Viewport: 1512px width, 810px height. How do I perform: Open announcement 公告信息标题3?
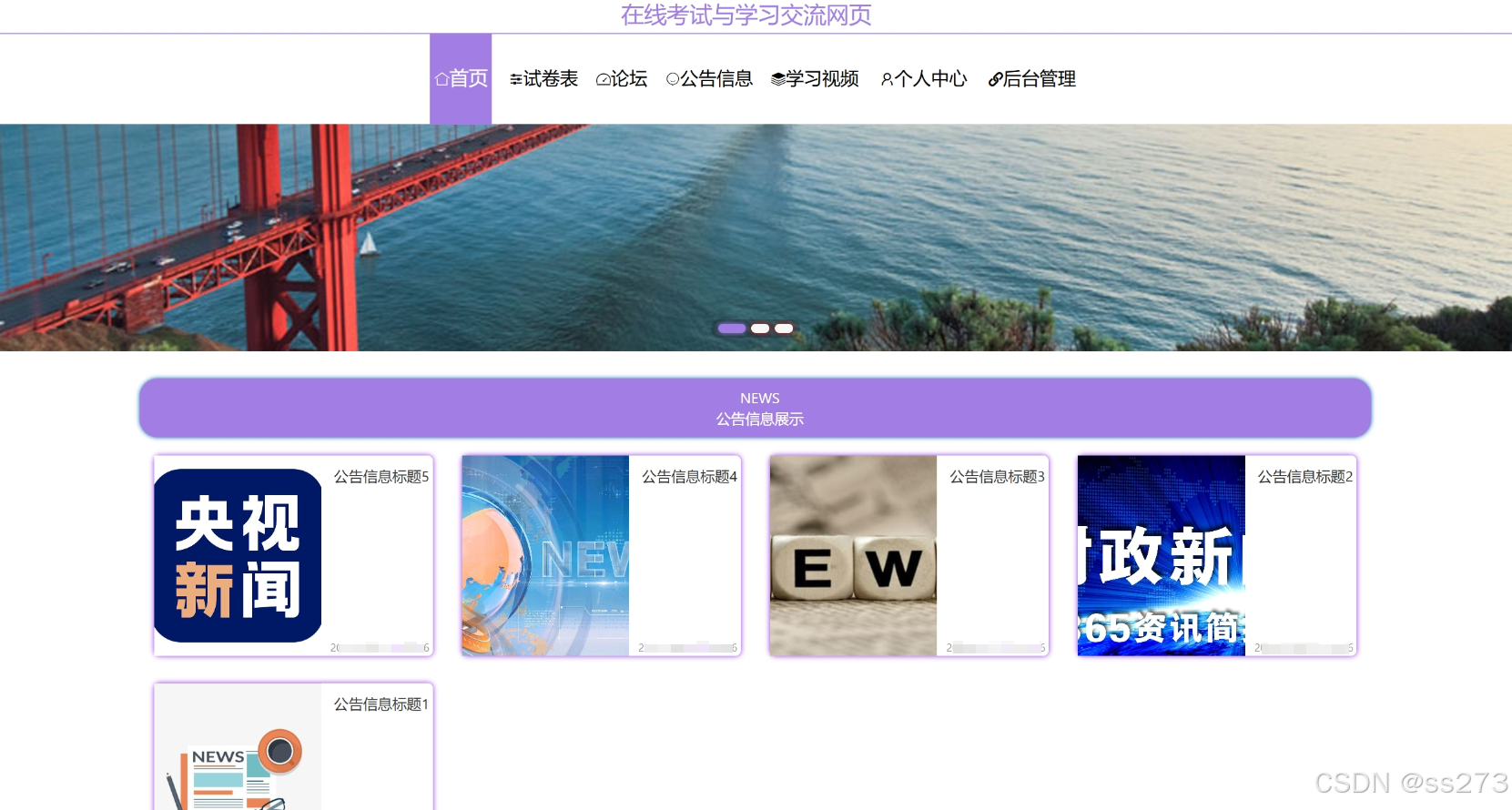point(997,477)
